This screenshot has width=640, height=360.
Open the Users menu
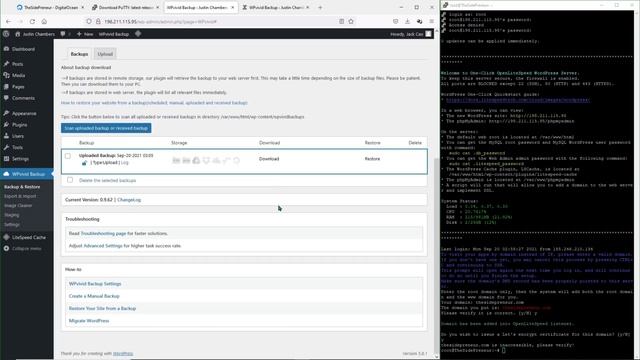(18, 136)
